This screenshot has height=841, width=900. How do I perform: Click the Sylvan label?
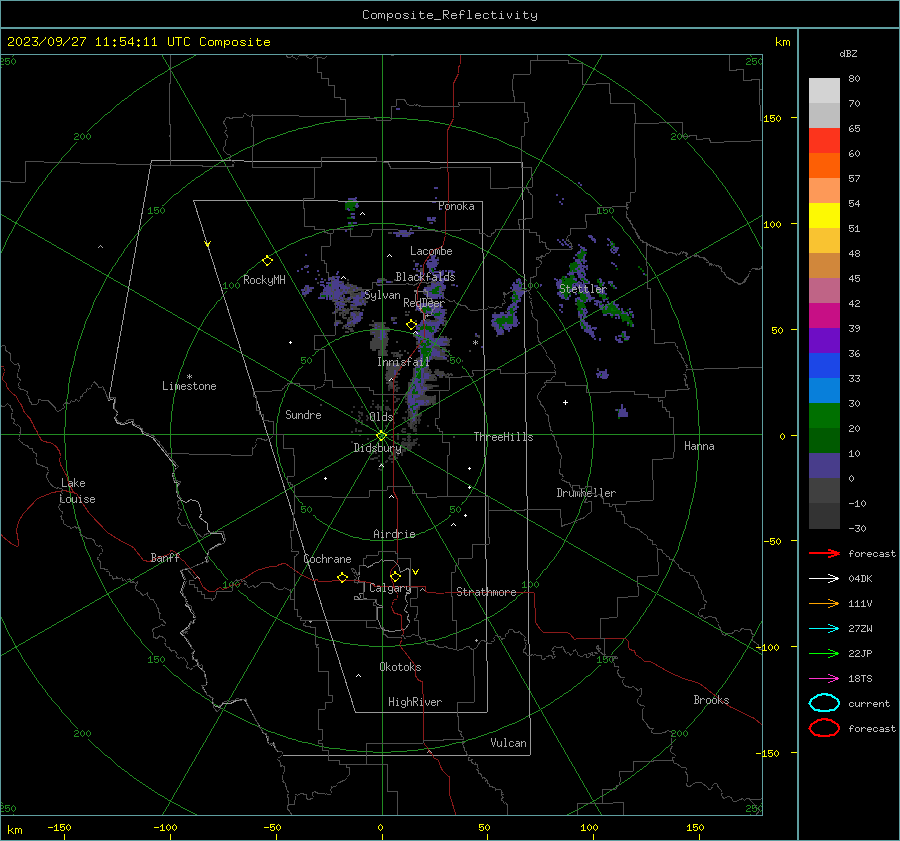click(x=382, y=295)
